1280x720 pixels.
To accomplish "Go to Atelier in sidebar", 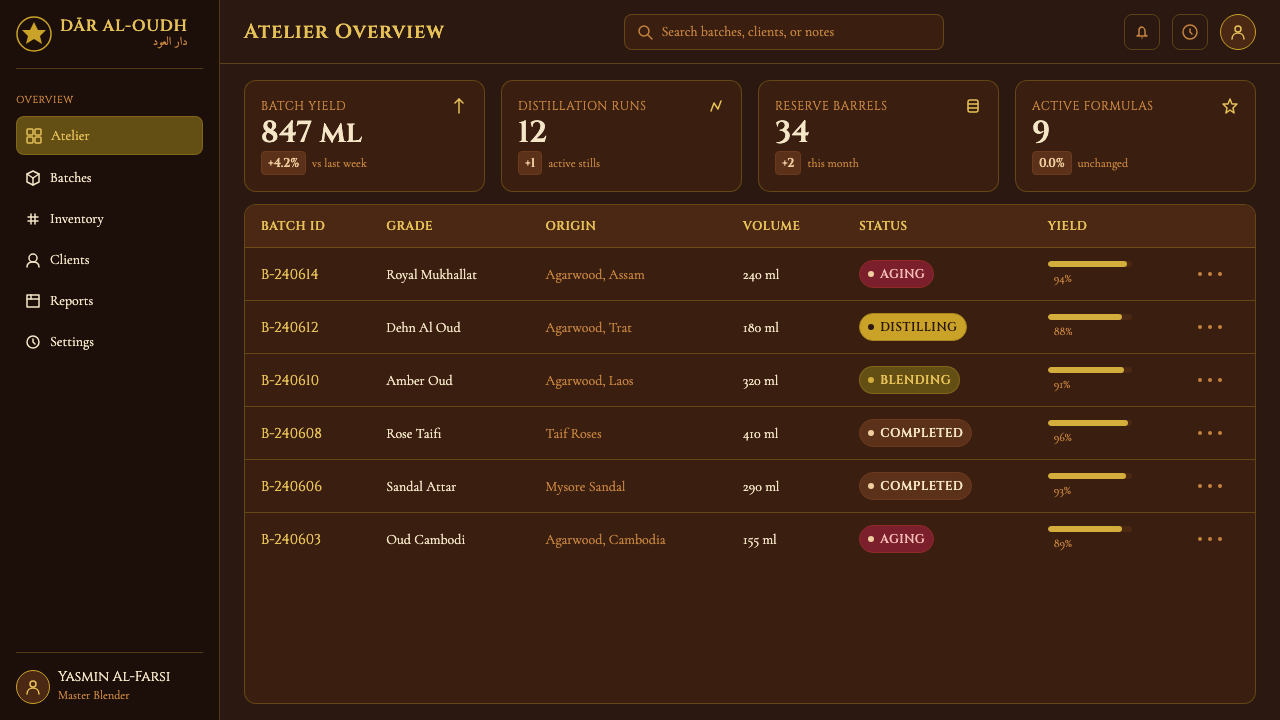I will point(109,136).
